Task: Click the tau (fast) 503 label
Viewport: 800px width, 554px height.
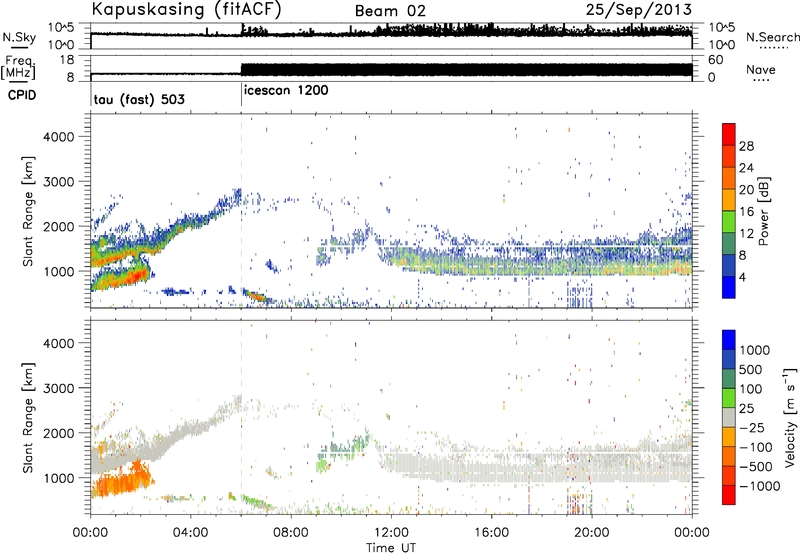Action: [x=139, y=99]
